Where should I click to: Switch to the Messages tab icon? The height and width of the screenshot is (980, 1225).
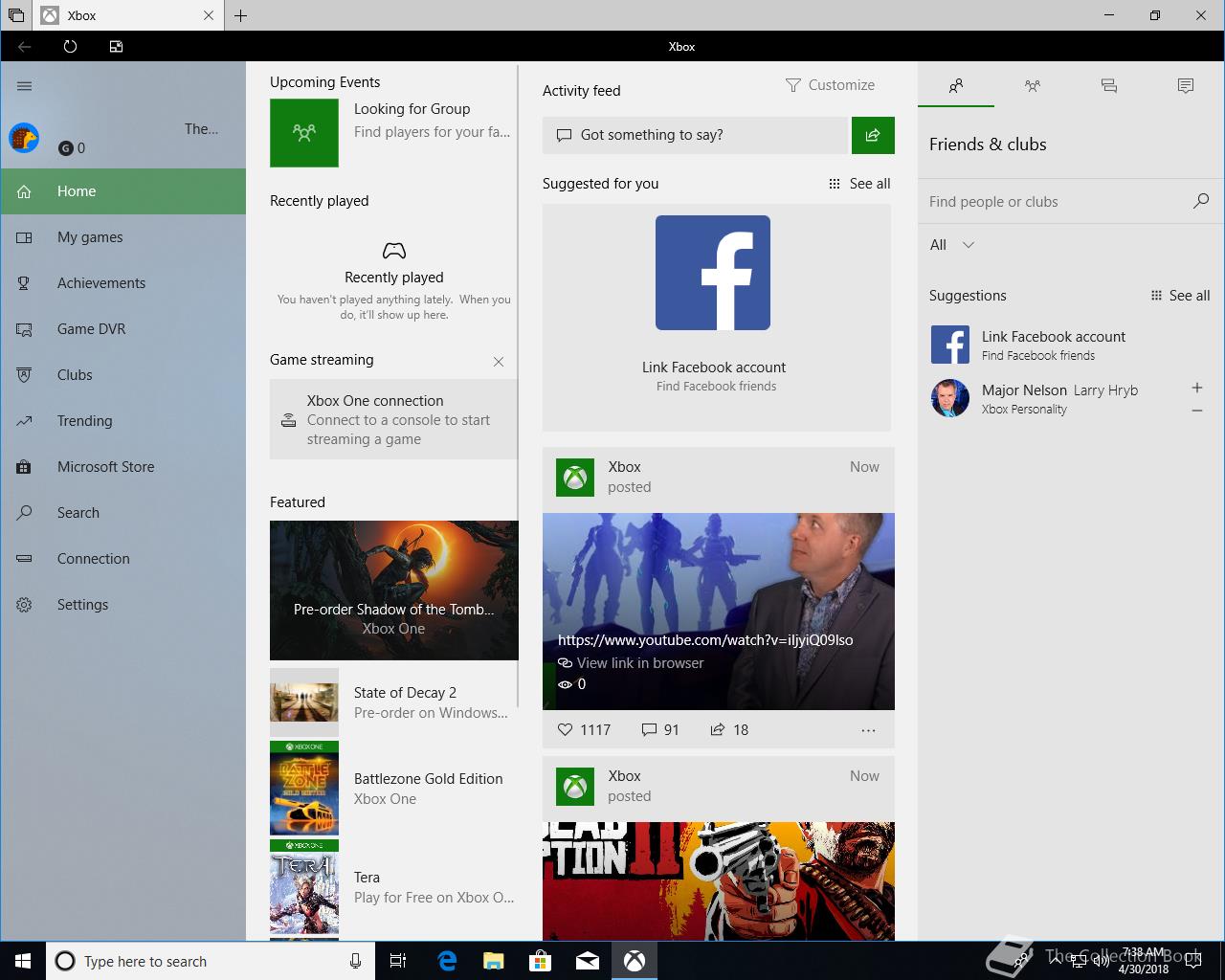tap(1109, 86)
